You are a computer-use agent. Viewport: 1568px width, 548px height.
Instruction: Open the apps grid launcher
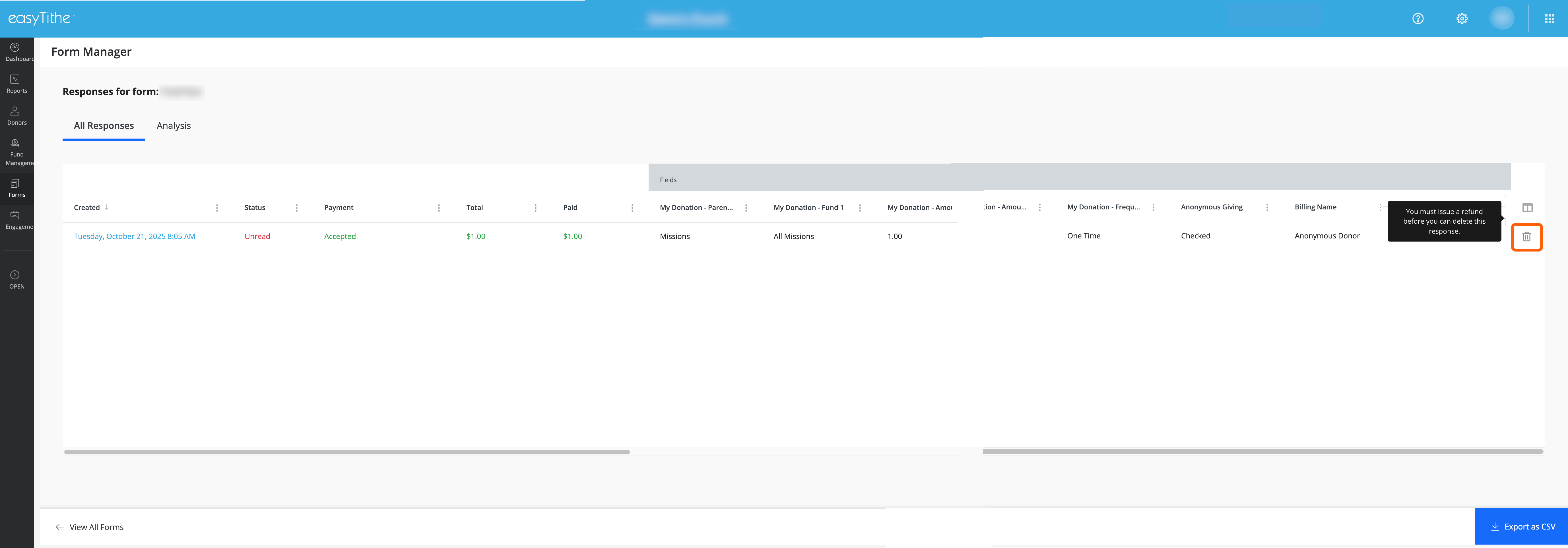1549,19
